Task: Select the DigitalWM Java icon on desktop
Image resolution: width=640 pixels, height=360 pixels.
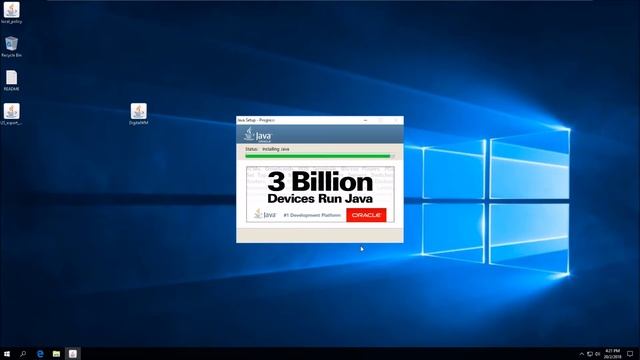Action: [x=138, y=114]
